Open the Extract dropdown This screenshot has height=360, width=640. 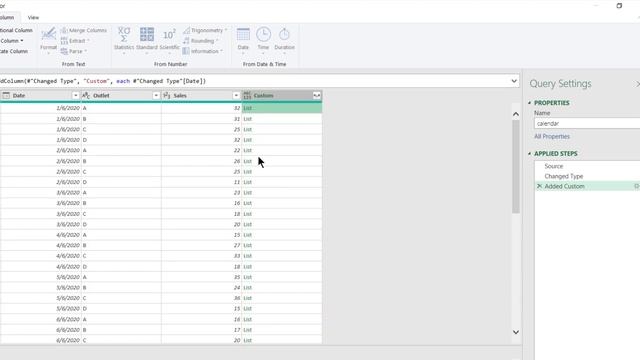pos(75,41)
